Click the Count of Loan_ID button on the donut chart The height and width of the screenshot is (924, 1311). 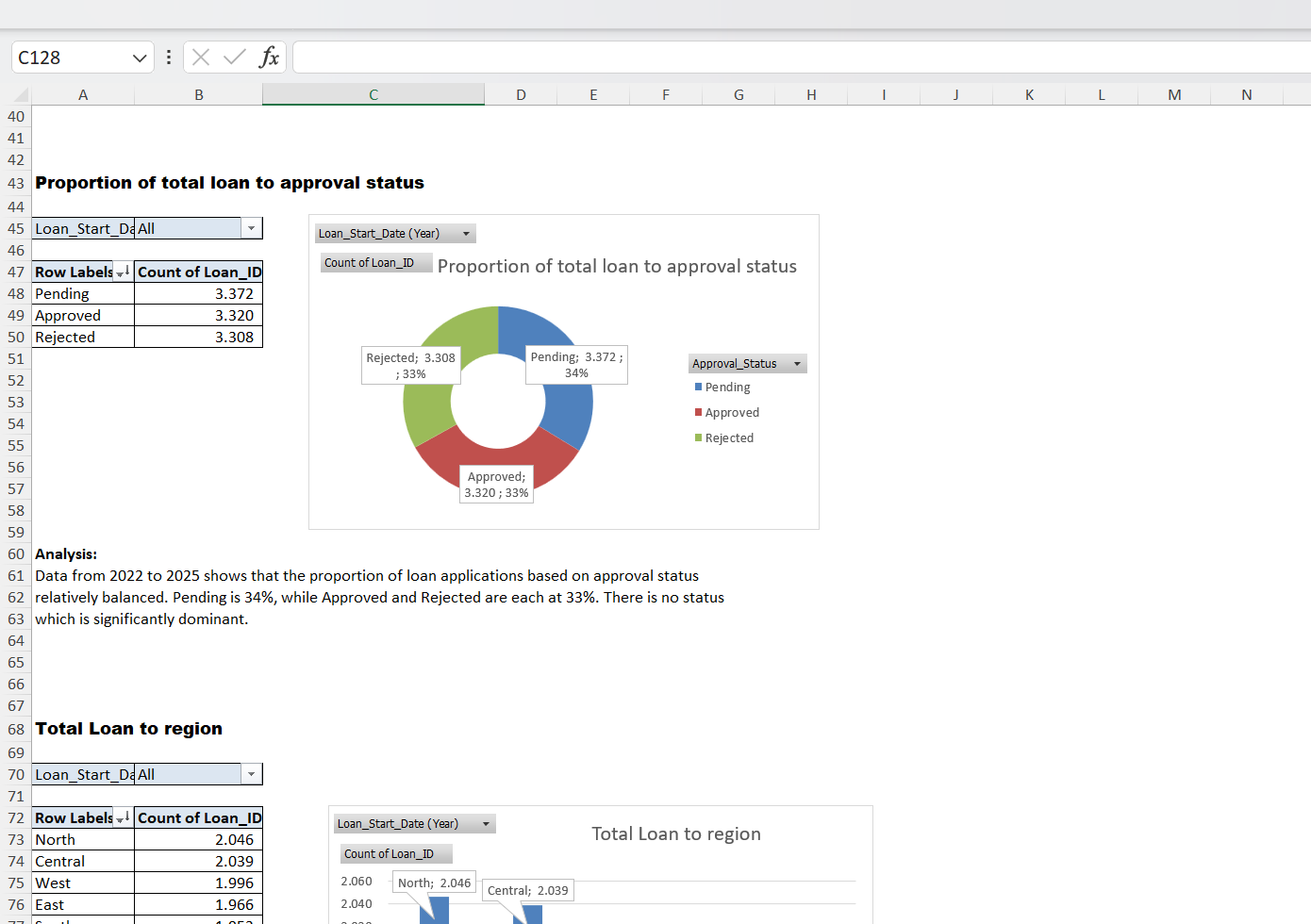(375, 262)
